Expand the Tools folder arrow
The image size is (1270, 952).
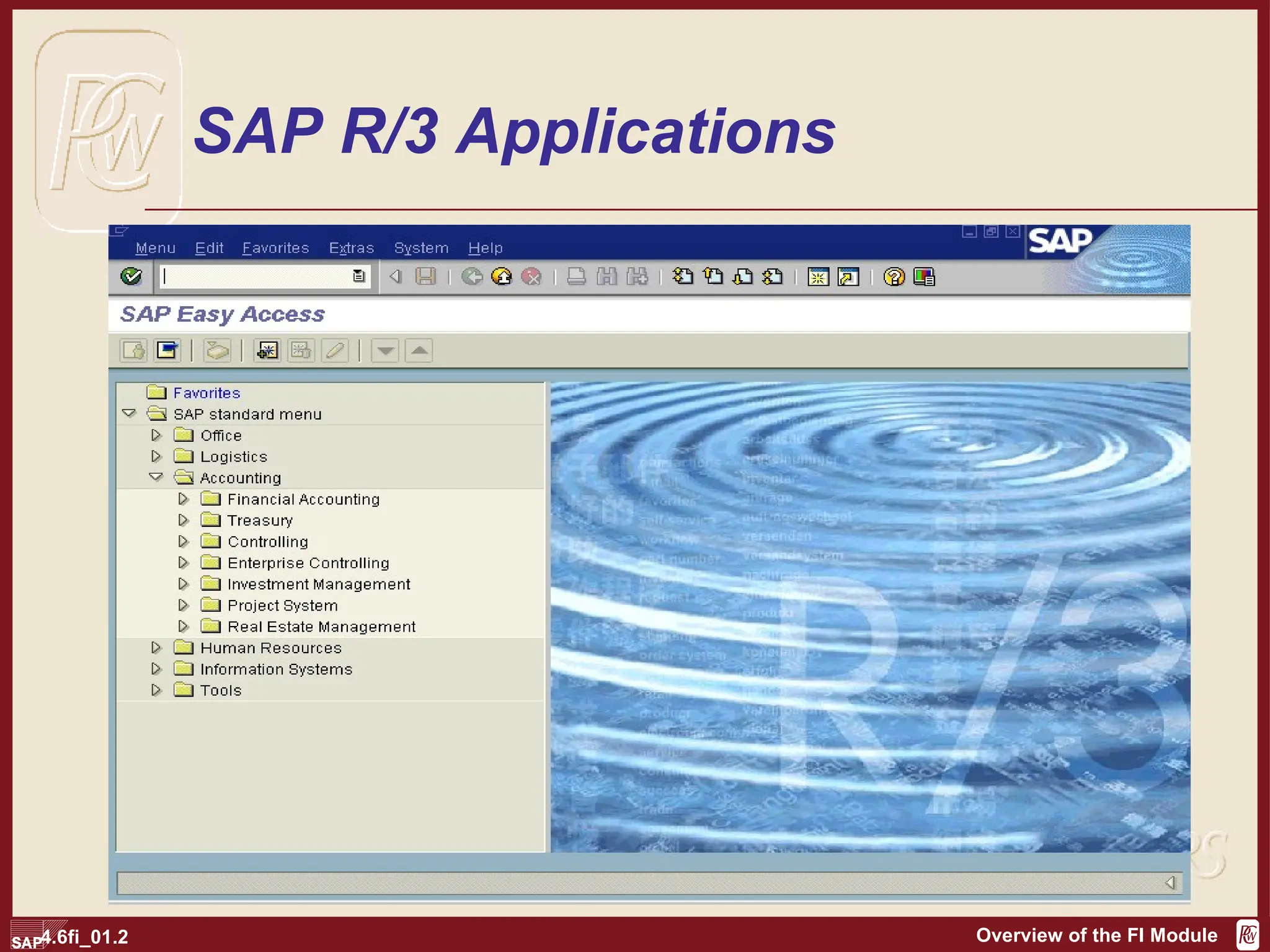(156, 690)
